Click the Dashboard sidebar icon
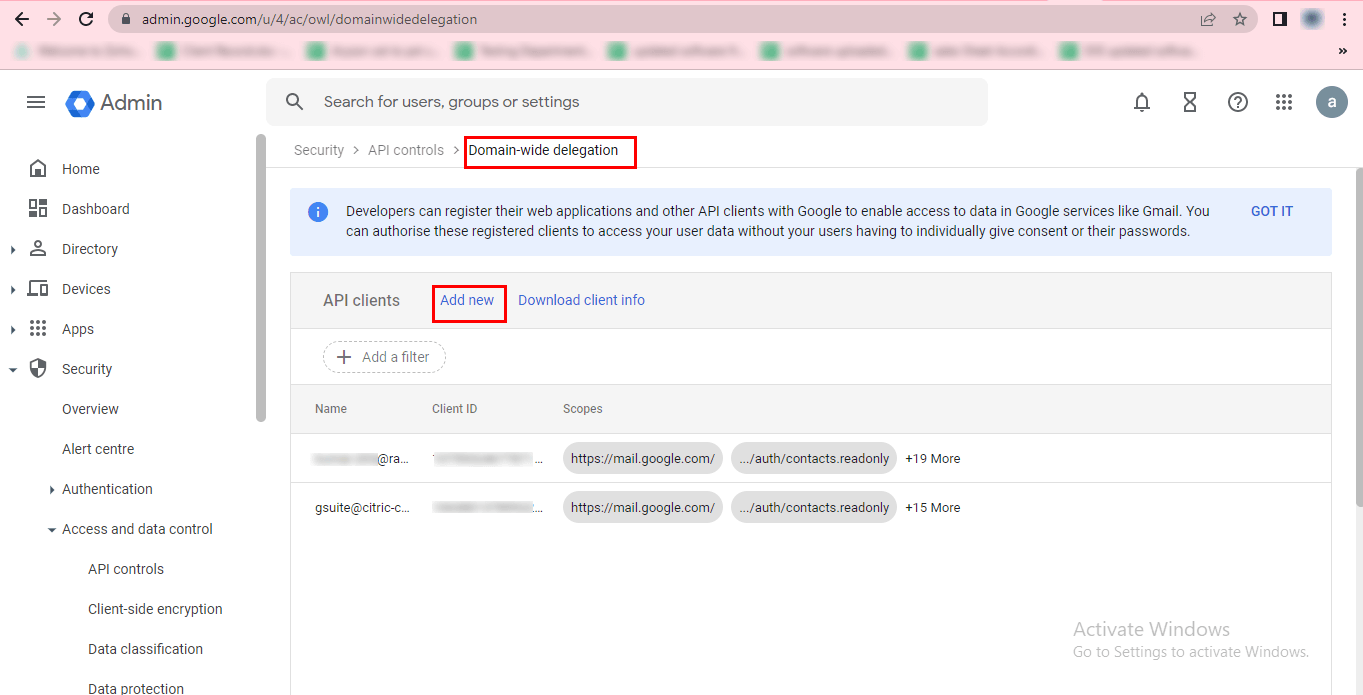The height and width of the screenshot is (695, 1363). pyautogui.click(x=38, y=208)
